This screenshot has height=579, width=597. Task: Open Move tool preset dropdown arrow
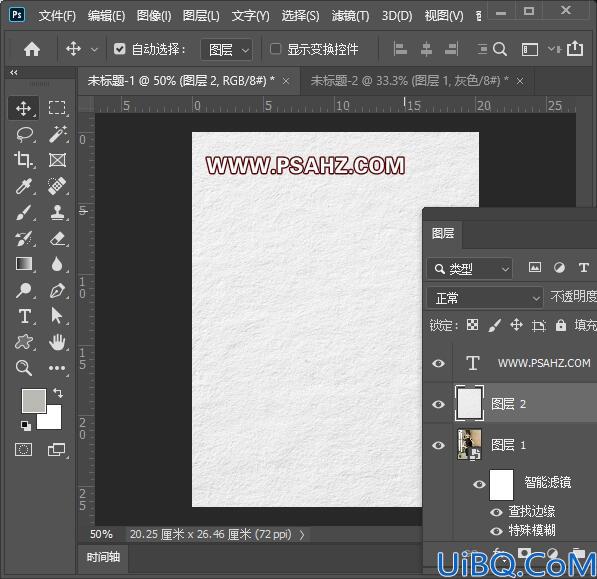[94, 49]
